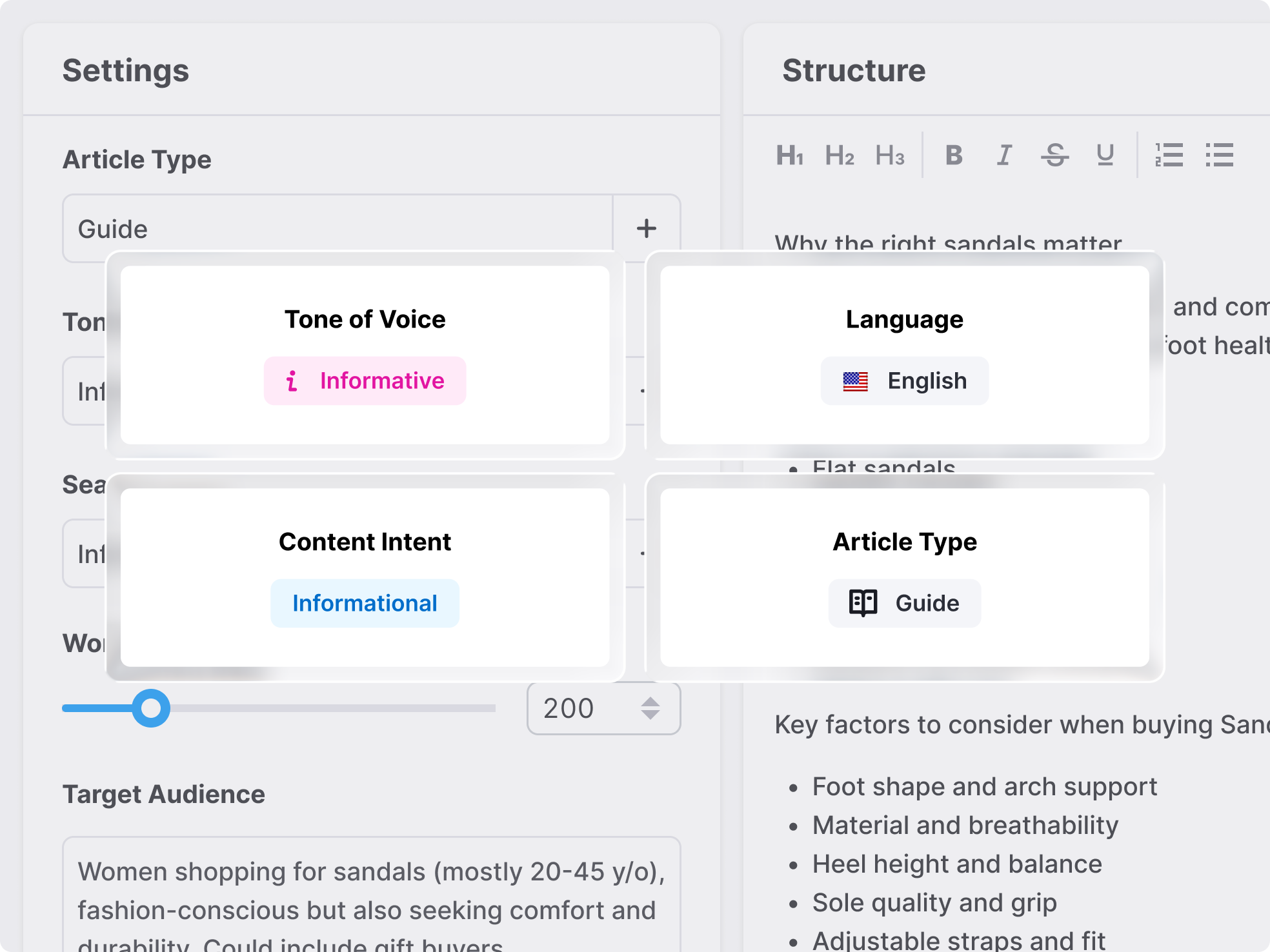The image size is (1270, 952).
Task: Click the Language card title
Action: coord(904,319)
